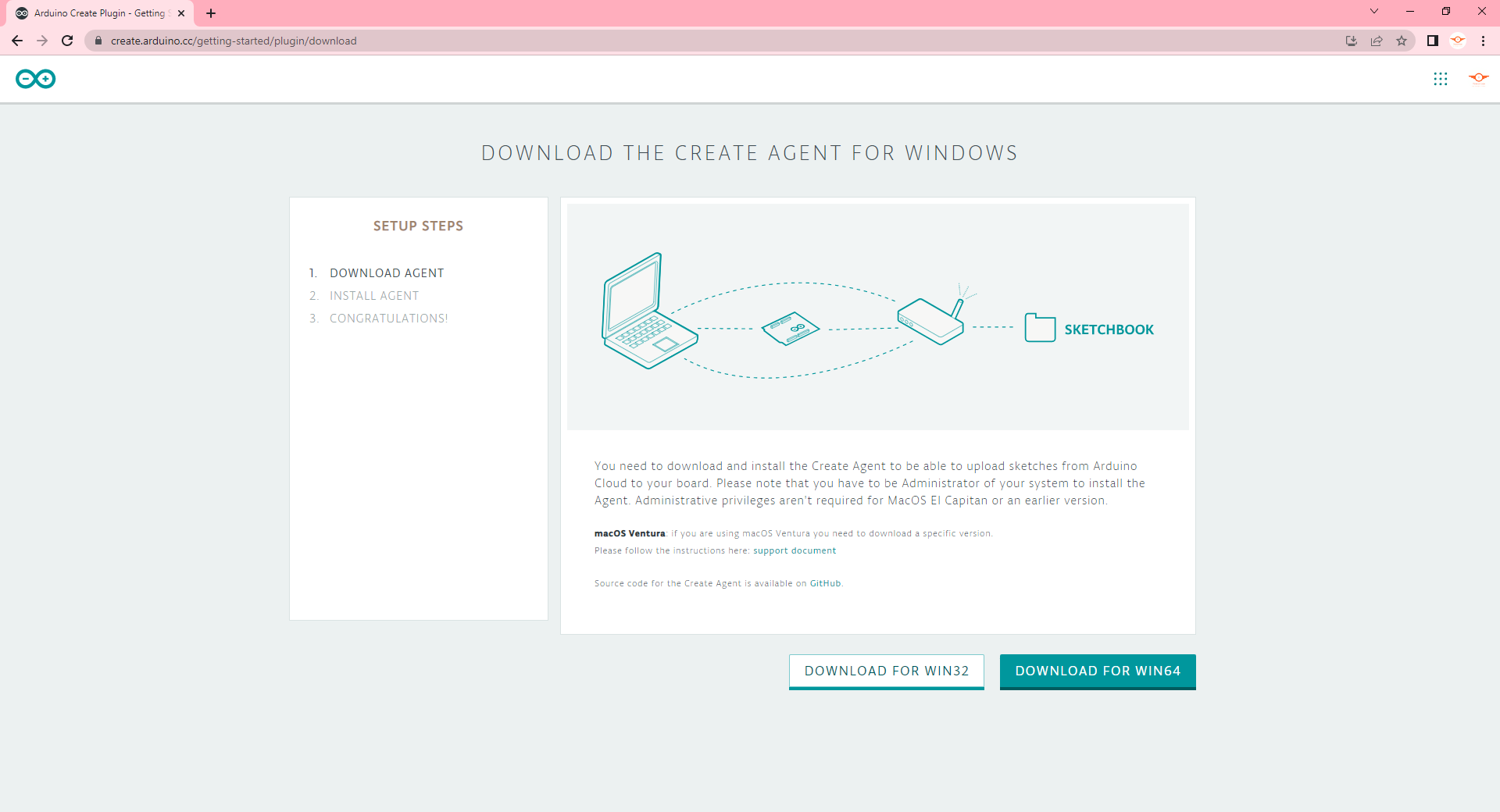Close the Arduino Create Plugin tab
Screen dimensions: 1500x812
pos(181,13)
